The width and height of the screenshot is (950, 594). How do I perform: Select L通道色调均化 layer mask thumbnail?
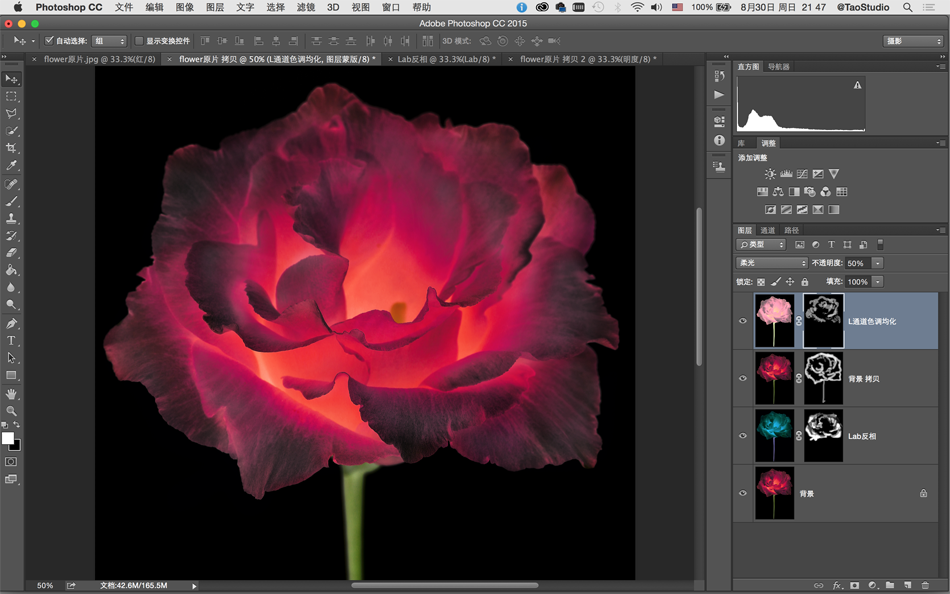[823, 321]
